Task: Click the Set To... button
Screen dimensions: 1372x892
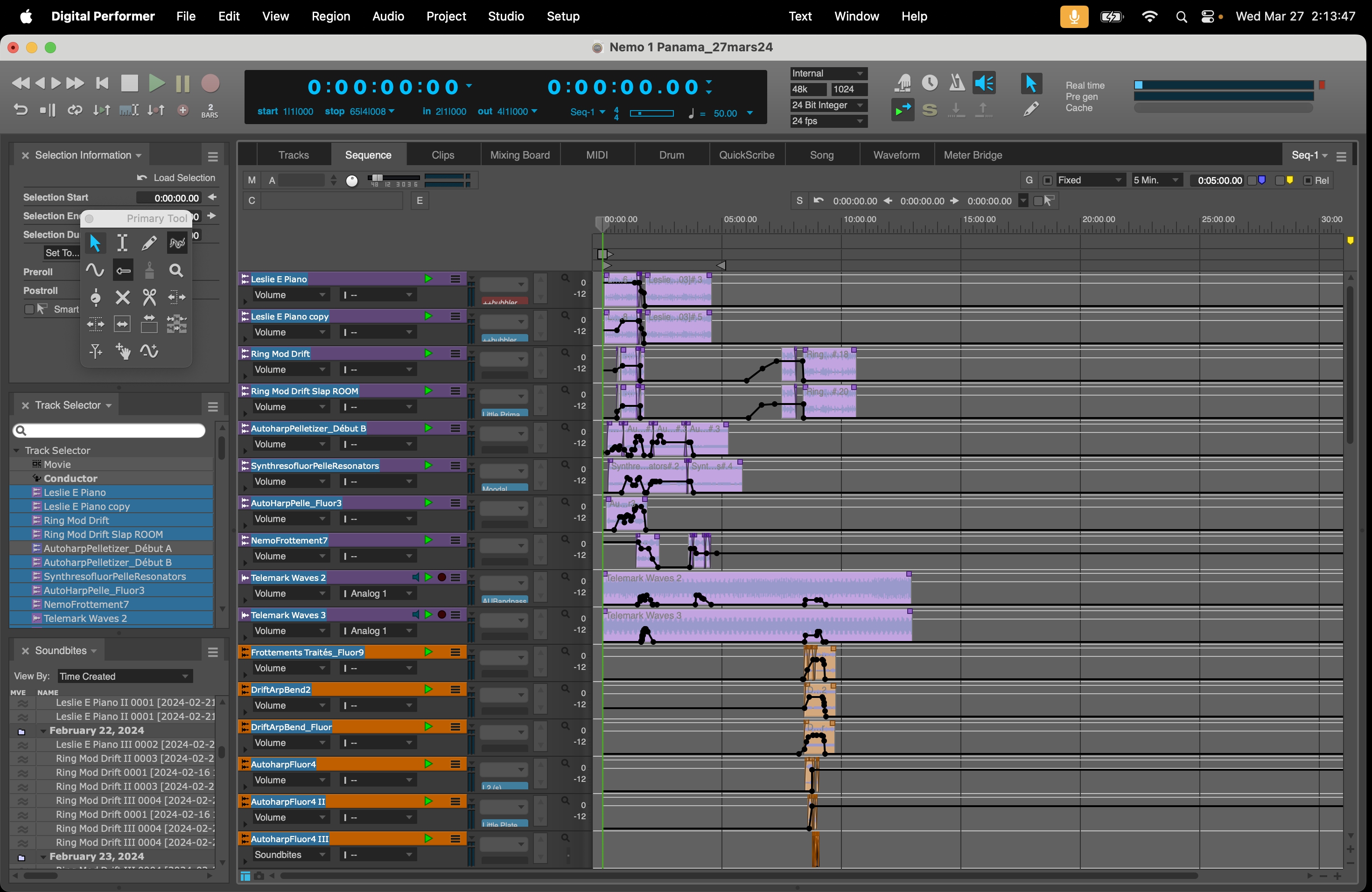Action: (62, 252)
